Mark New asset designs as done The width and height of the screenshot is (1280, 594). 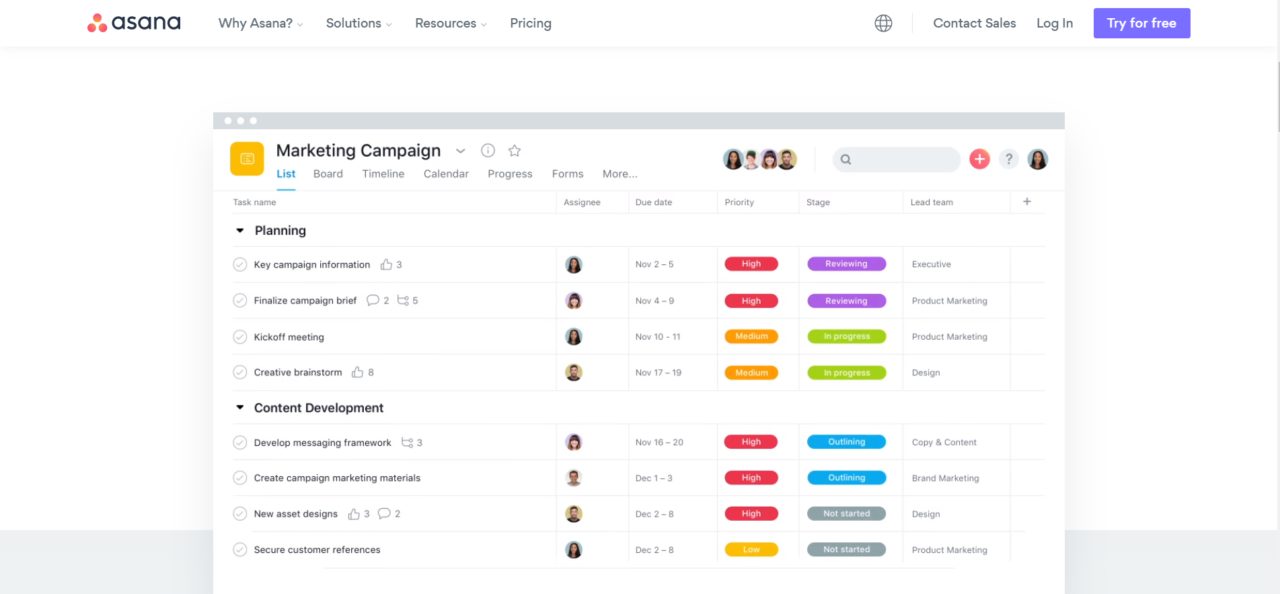click(239, 513)
